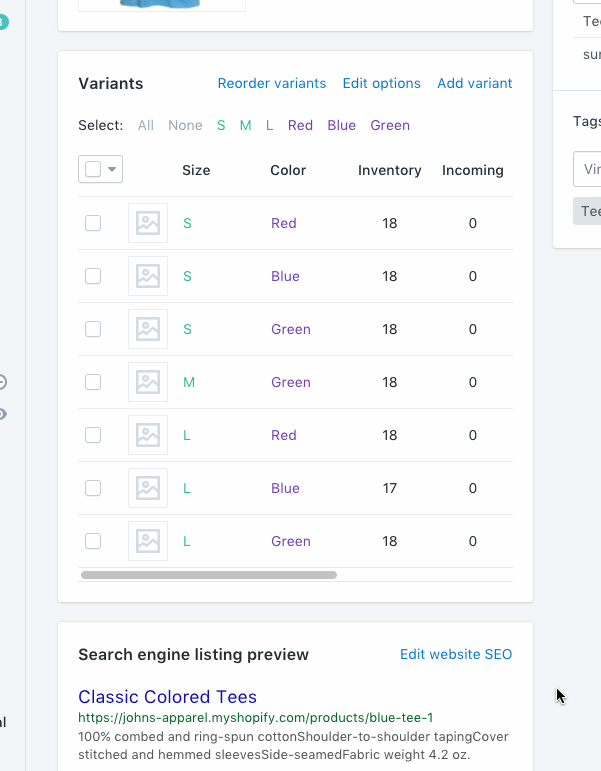
Task: Select all Blue variants filter
Action: tap(341, 125)
